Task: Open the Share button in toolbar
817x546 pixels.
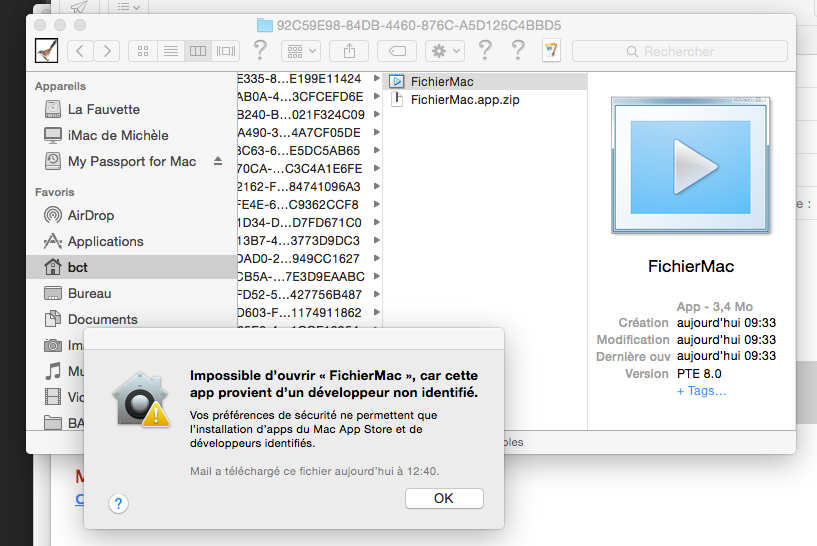Action: [348, 50]
